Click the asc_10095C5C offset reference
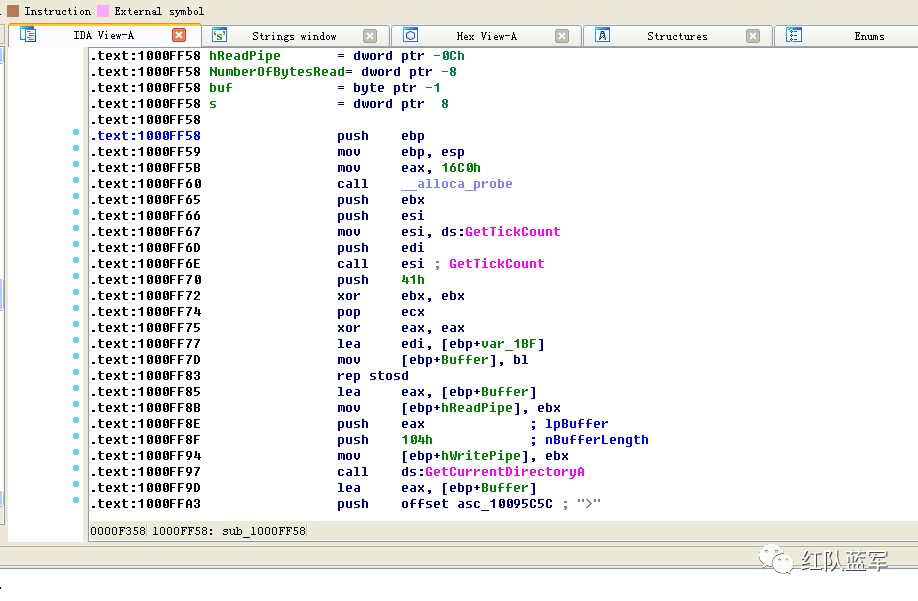 (505, 504)
